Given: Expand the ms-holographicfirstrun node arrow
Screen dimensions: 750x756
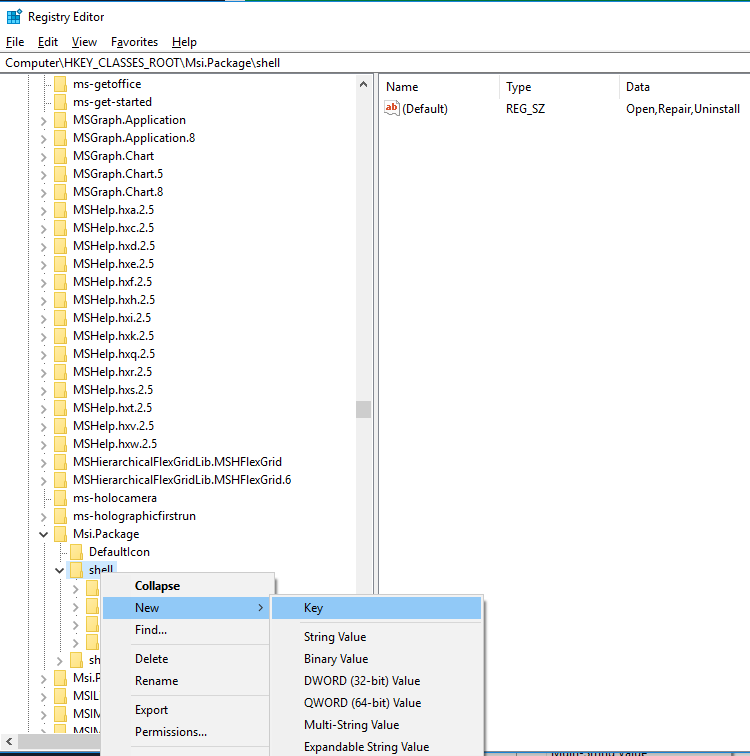Looking at the screenshot, I should coord(43,516).
